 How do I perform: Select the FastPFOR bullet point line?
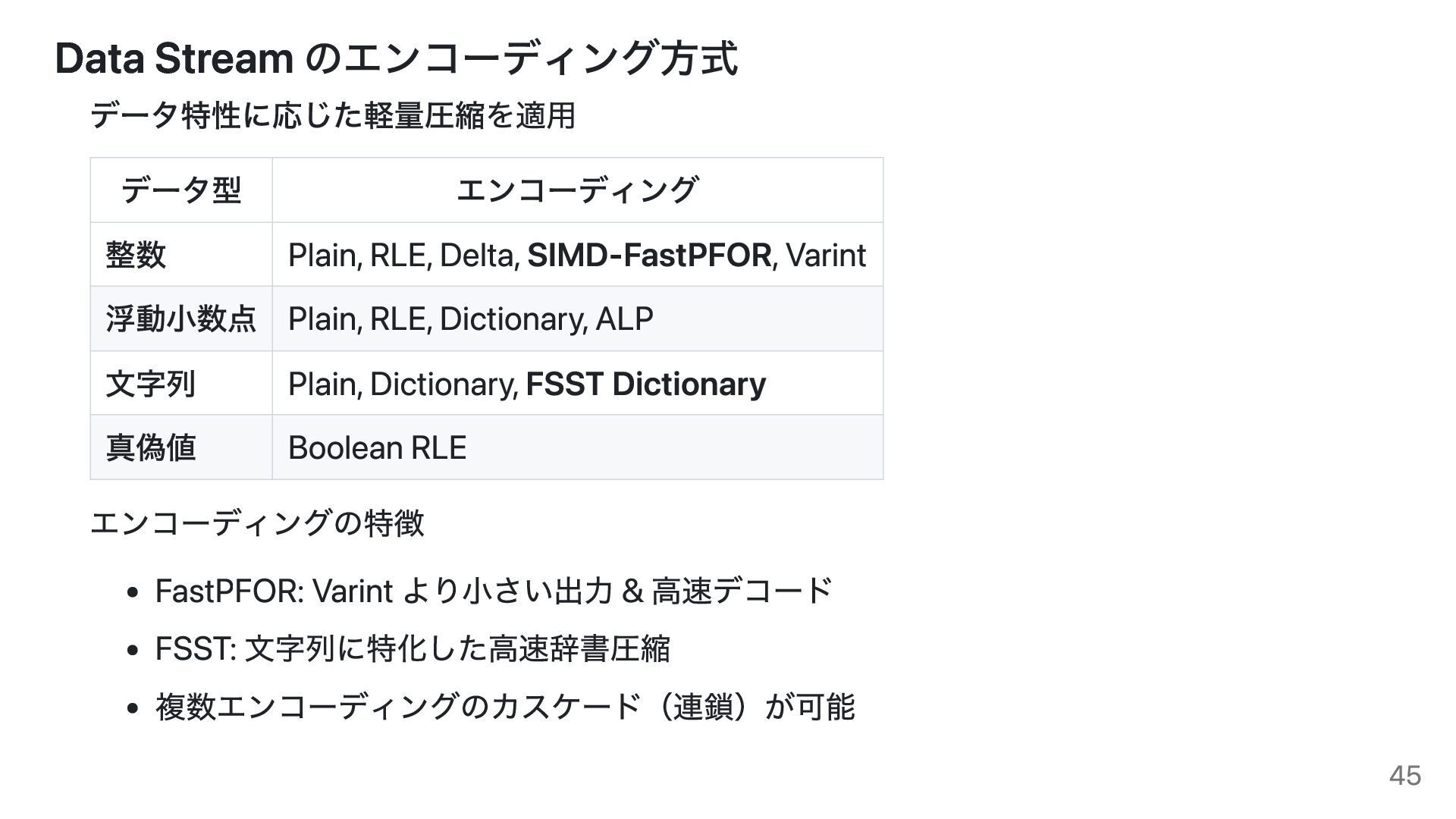tap(494, 591)
